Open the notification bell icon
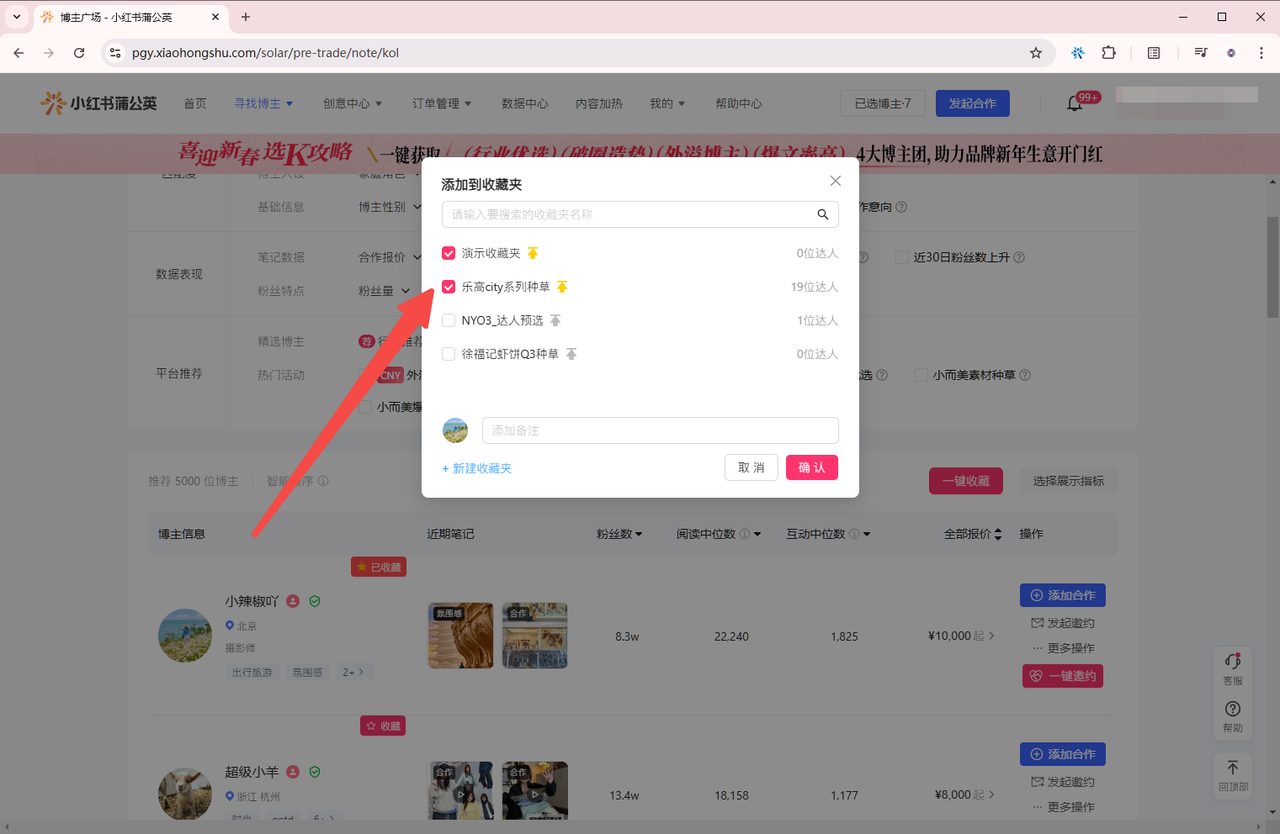 click(x=1075, y=103)
